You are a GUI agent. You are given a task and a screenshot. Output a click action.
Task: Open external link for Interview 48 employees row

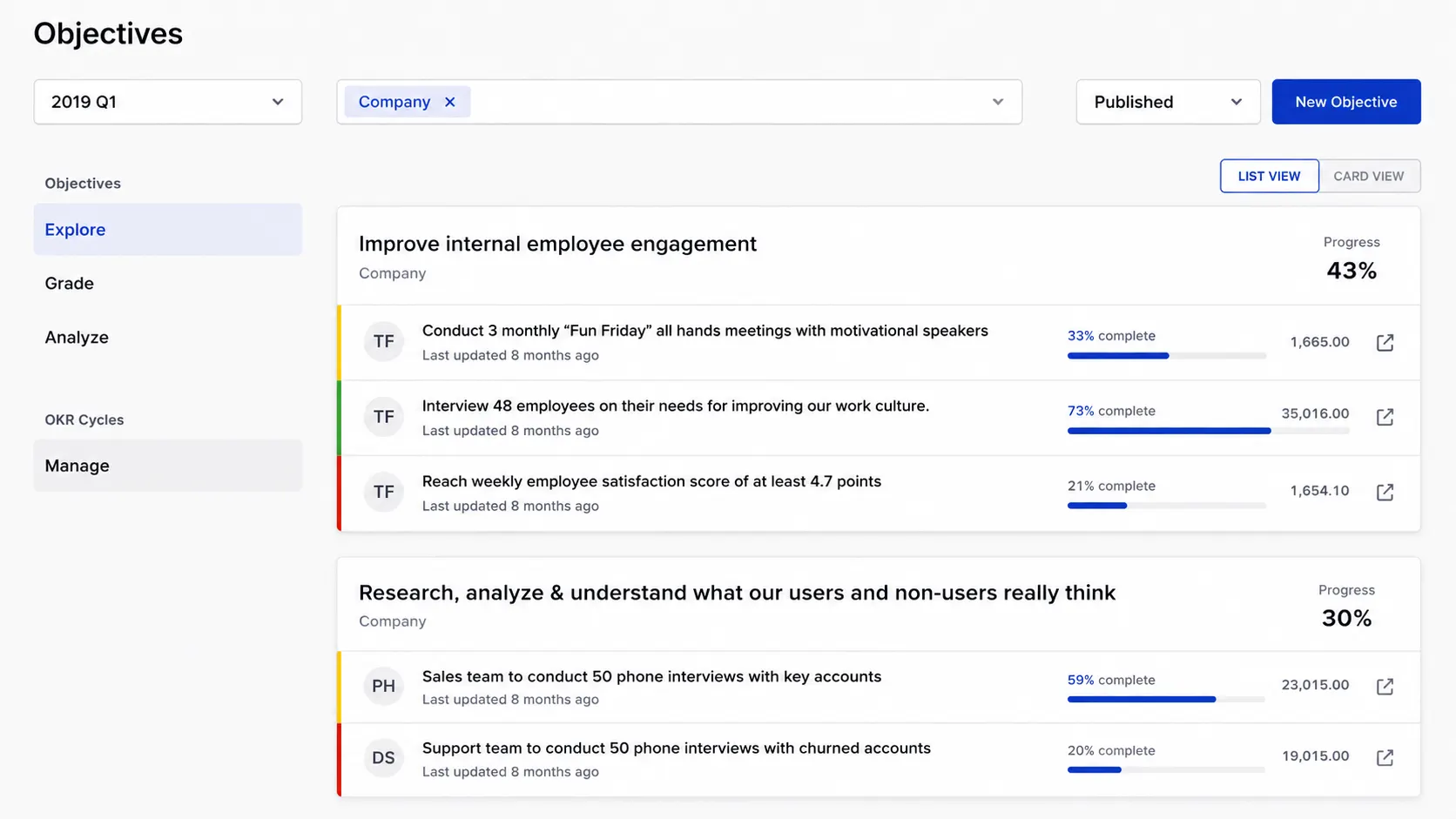[x=1385, y=417]
